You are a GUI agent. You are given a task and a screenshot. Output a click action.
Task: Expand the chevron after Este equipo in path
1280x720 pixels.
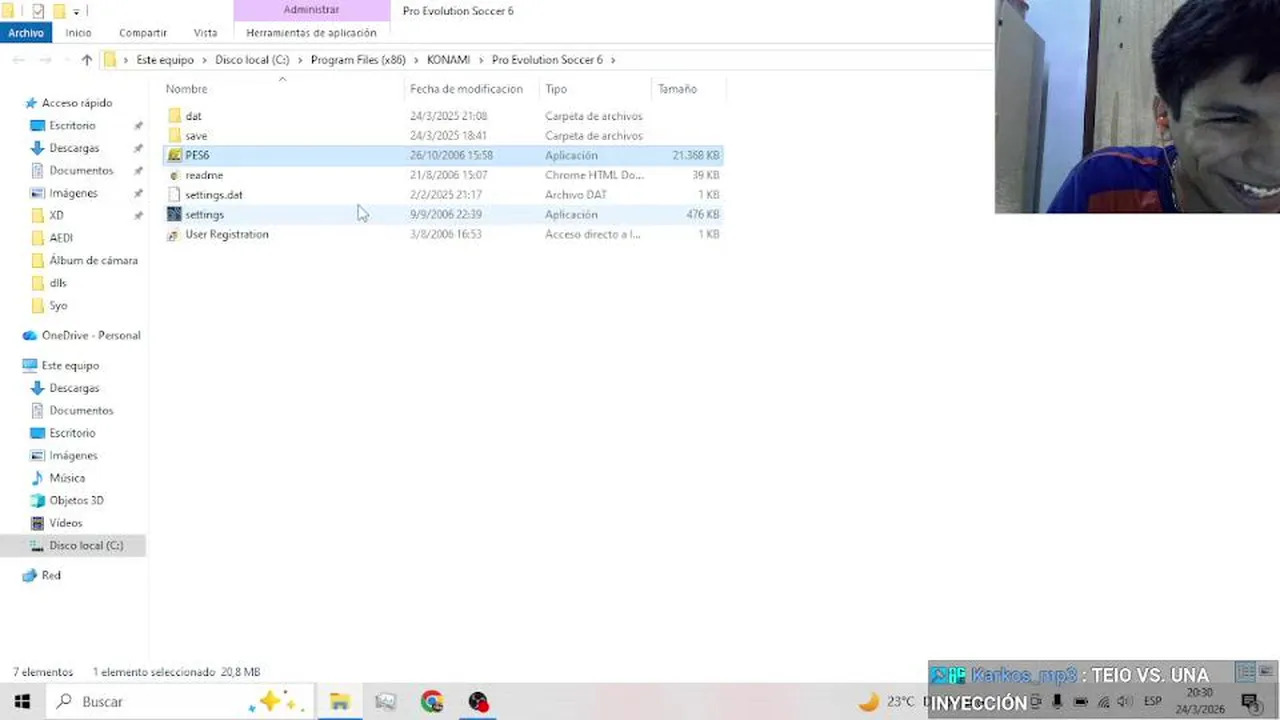pyautogui.click(x=204, y=60)
